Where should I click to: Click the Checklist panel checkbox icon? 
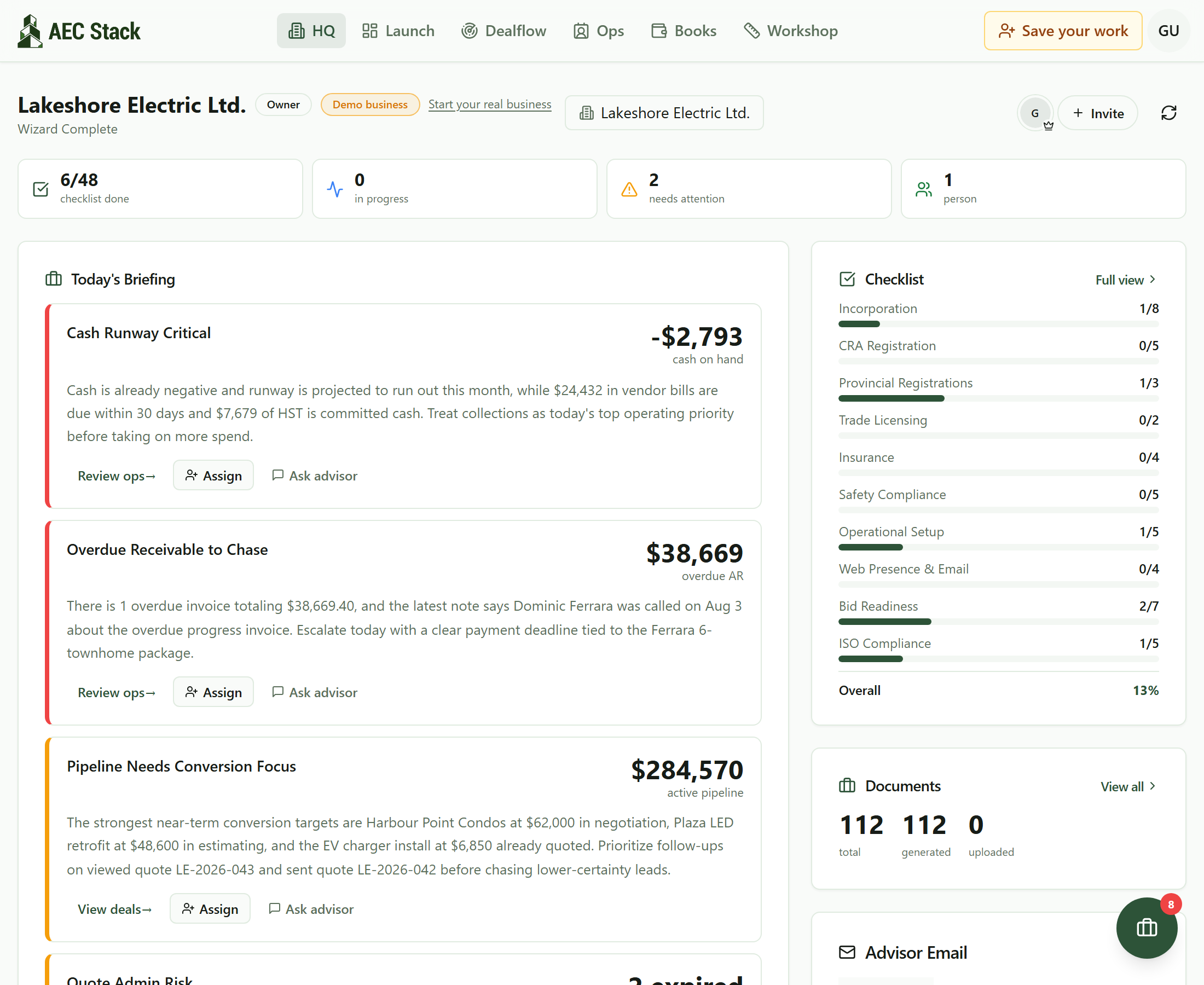(x=847, y=279)
